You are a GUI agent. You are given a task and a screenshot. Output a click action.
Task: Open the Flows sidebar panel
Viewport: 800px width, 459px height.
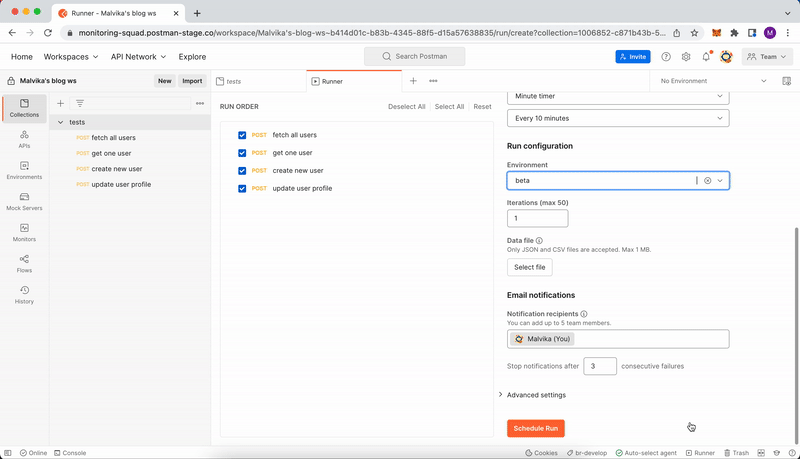pyautogui.click(x=24, y=264)
